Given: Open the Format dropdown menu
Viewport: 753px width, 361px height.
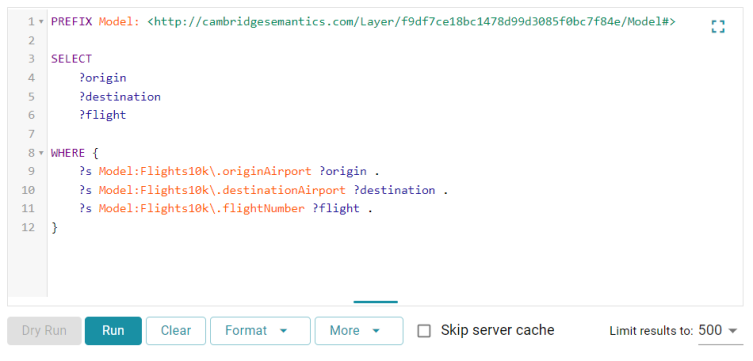Looking at the screenshot, I should click(260, 331).
